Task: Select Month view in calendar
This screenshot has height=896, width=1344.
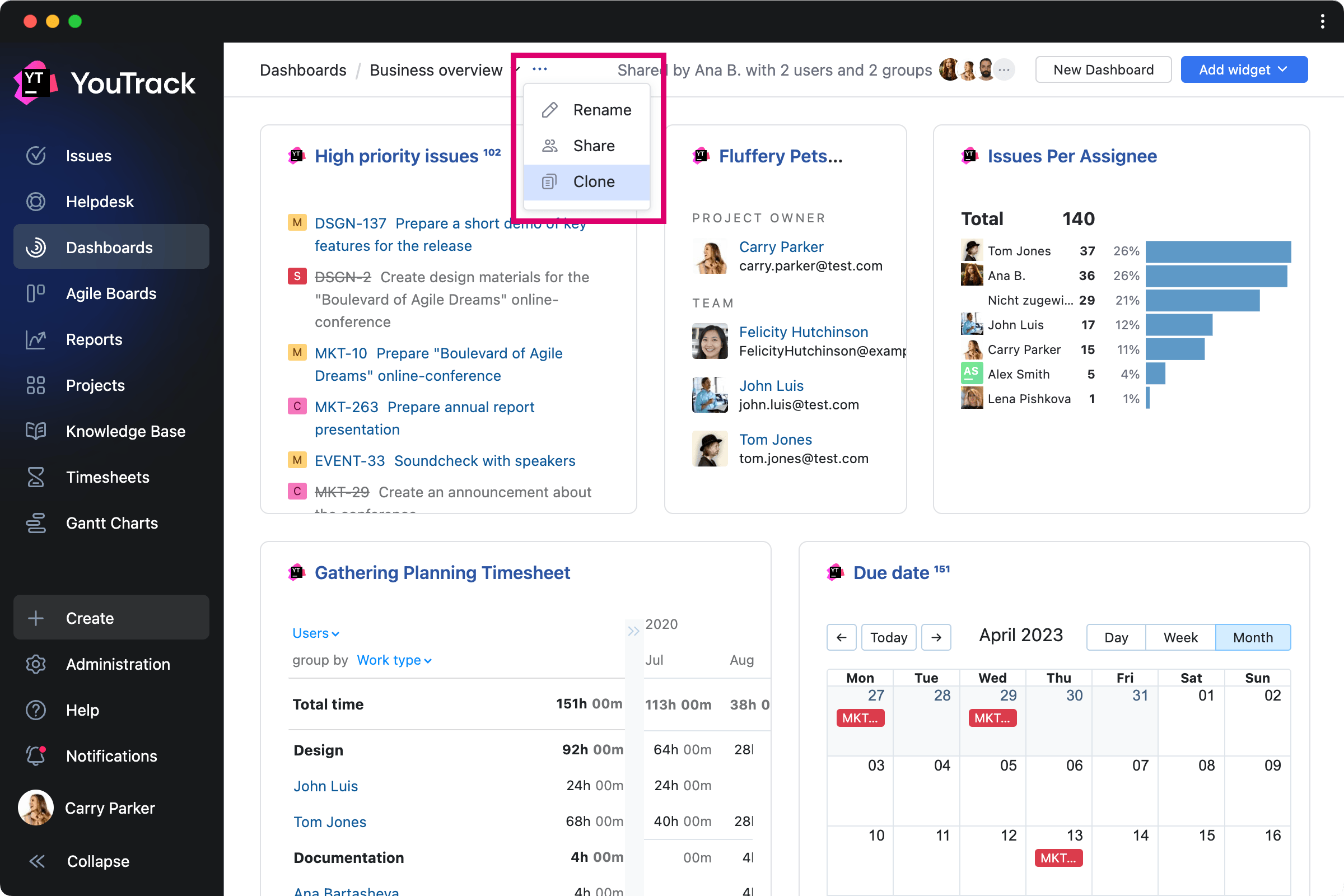Action: click(x=1252, y=637)
